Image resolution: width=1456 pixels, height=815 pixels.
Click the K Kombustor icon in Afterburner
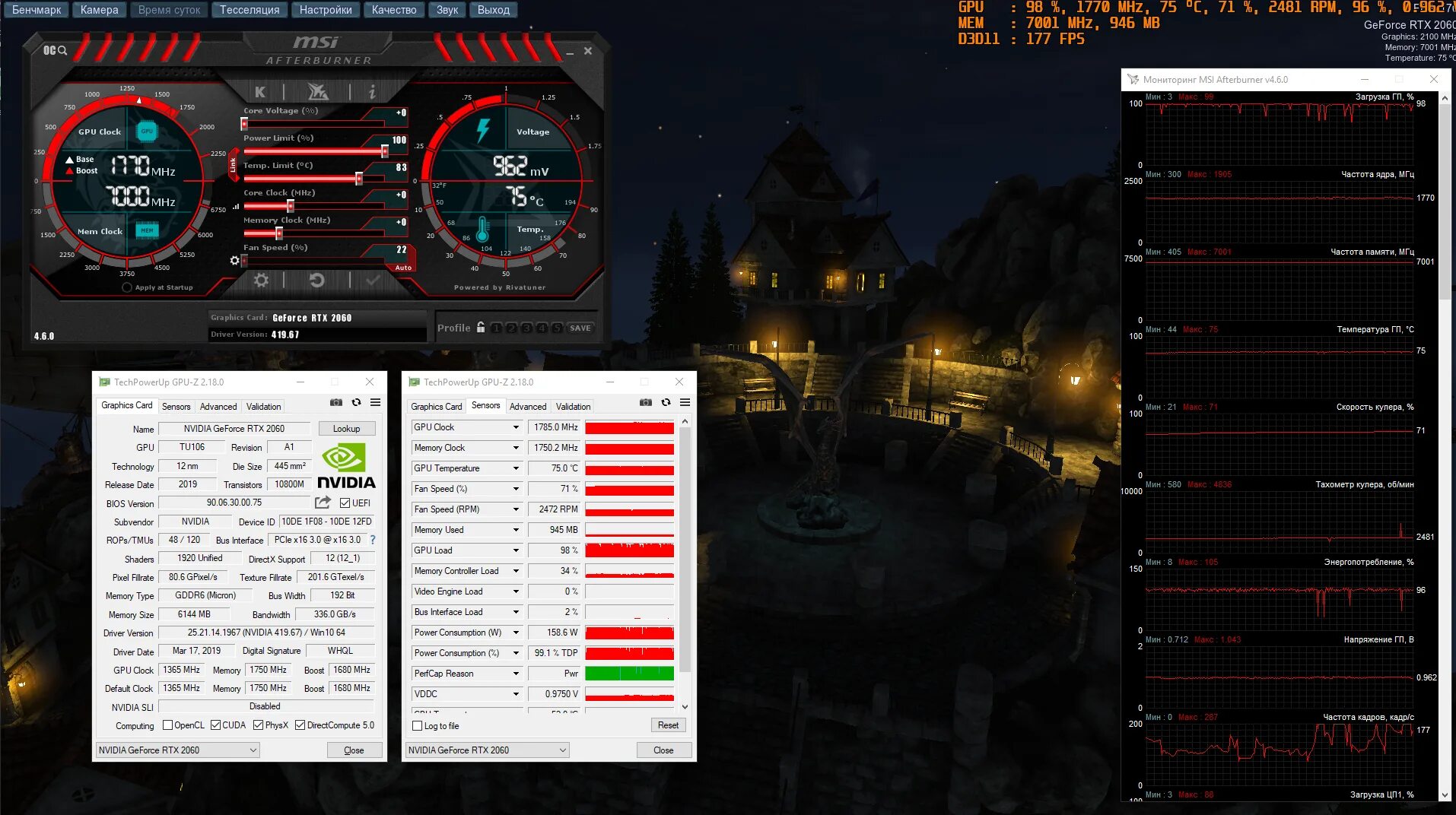260,92
